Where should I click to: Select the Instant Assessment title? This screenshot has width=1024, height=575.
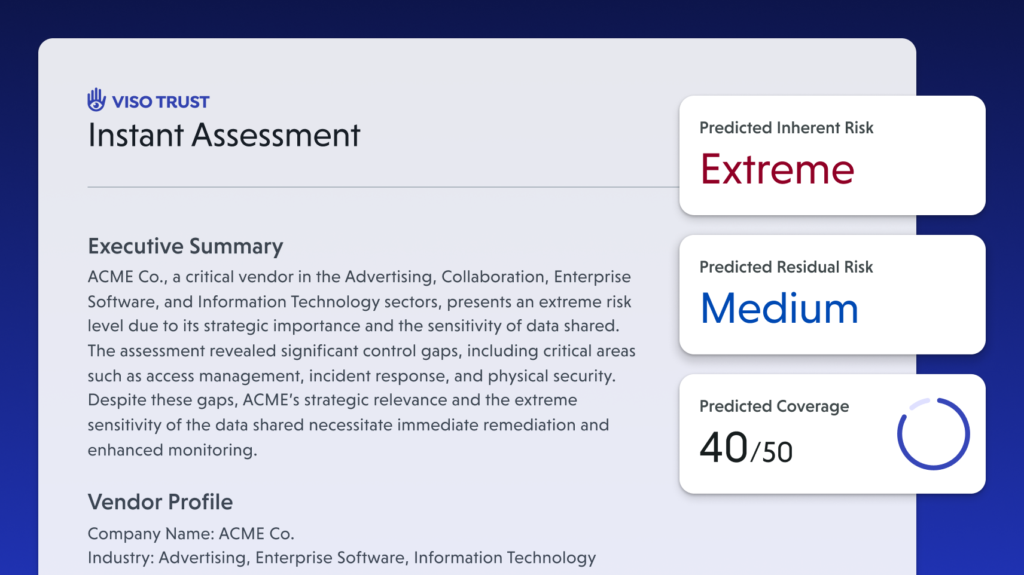click(224, 135)
